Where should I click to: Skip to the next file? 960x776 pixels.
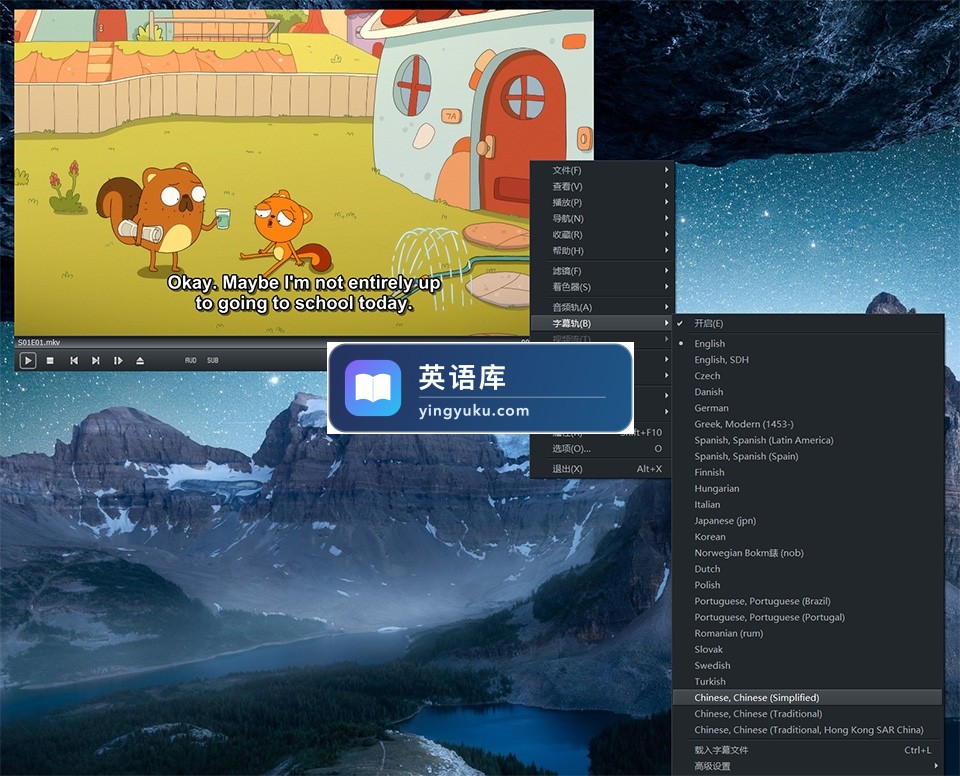pos(96,361)
